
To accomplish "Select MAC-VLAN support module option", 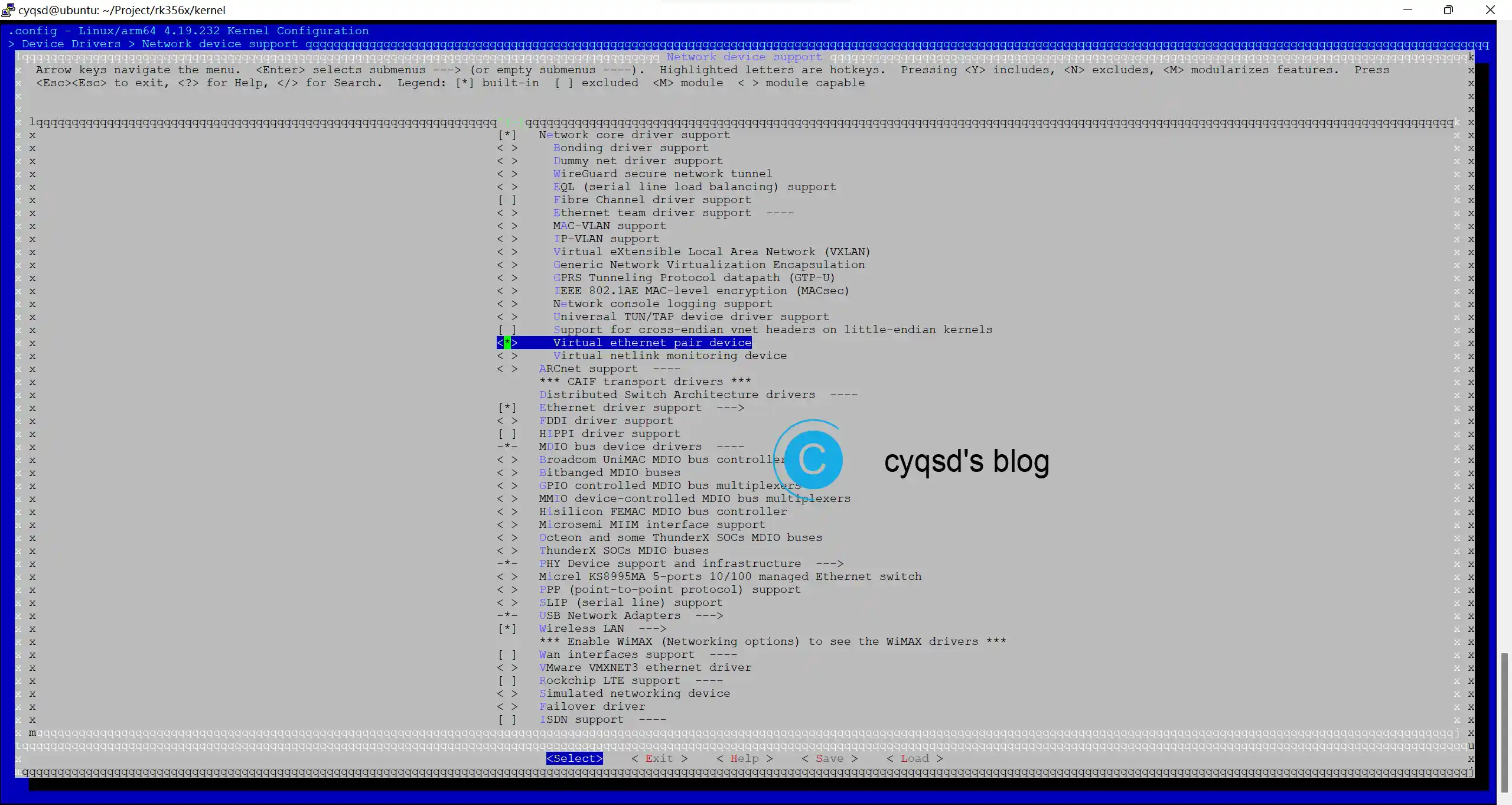I will [506, 225].
